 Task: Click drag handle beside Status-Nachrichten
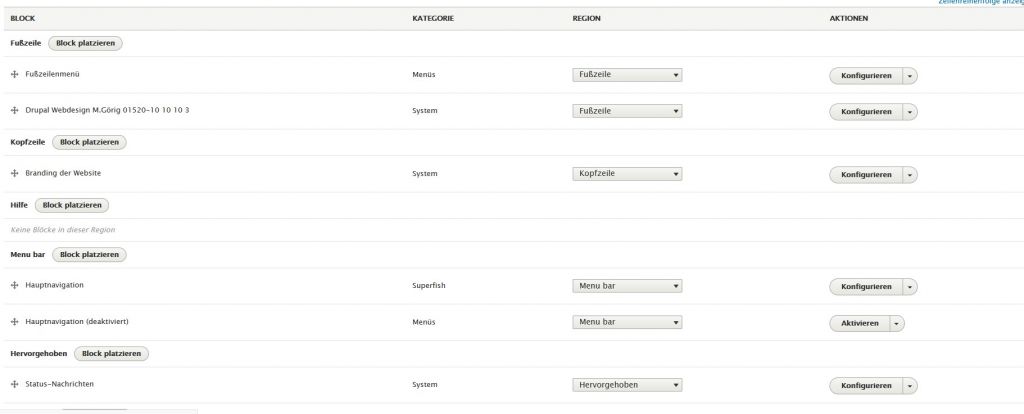(14, 384)
